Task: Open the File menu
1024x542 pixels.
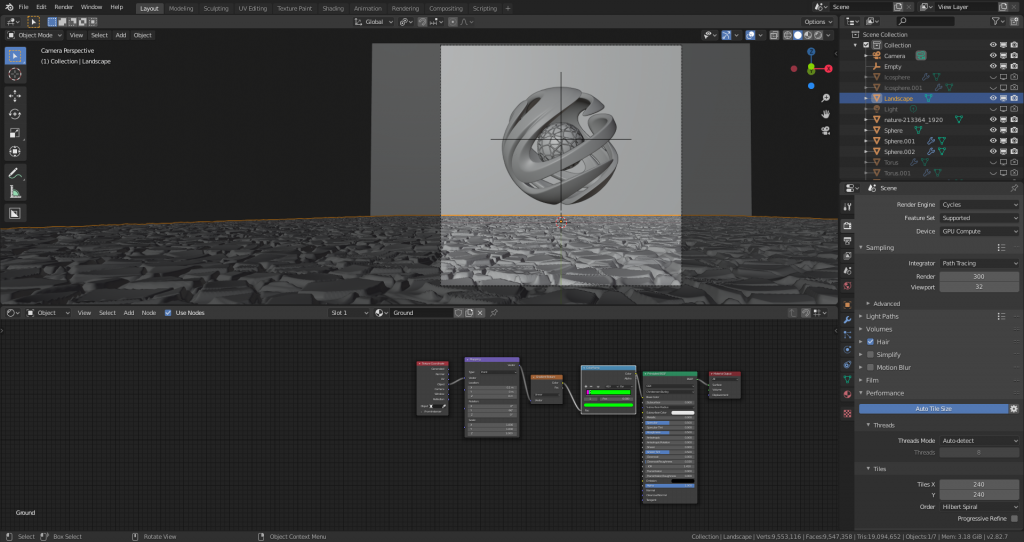Action: [x=24, y=7]
